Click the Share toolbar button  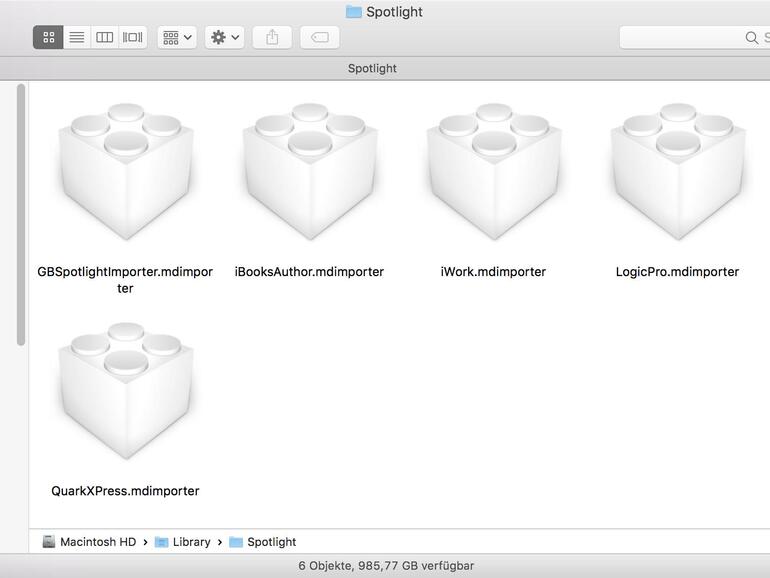tap(272, 37)
